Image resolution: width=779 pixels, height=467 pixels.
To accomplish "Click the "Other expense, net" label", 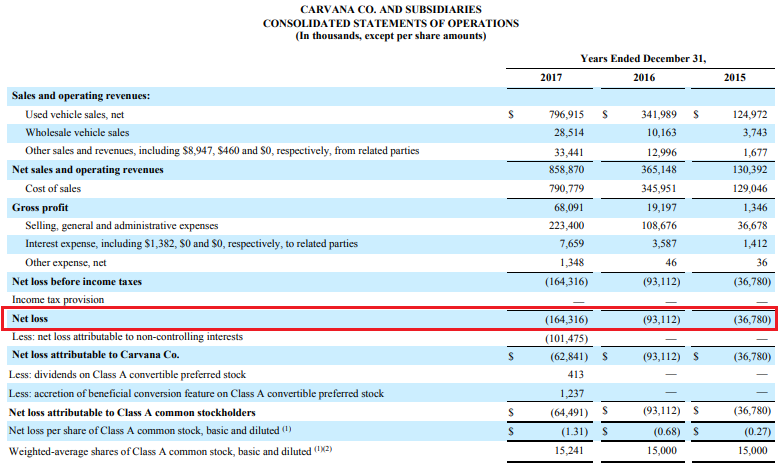I will (66, 263).
